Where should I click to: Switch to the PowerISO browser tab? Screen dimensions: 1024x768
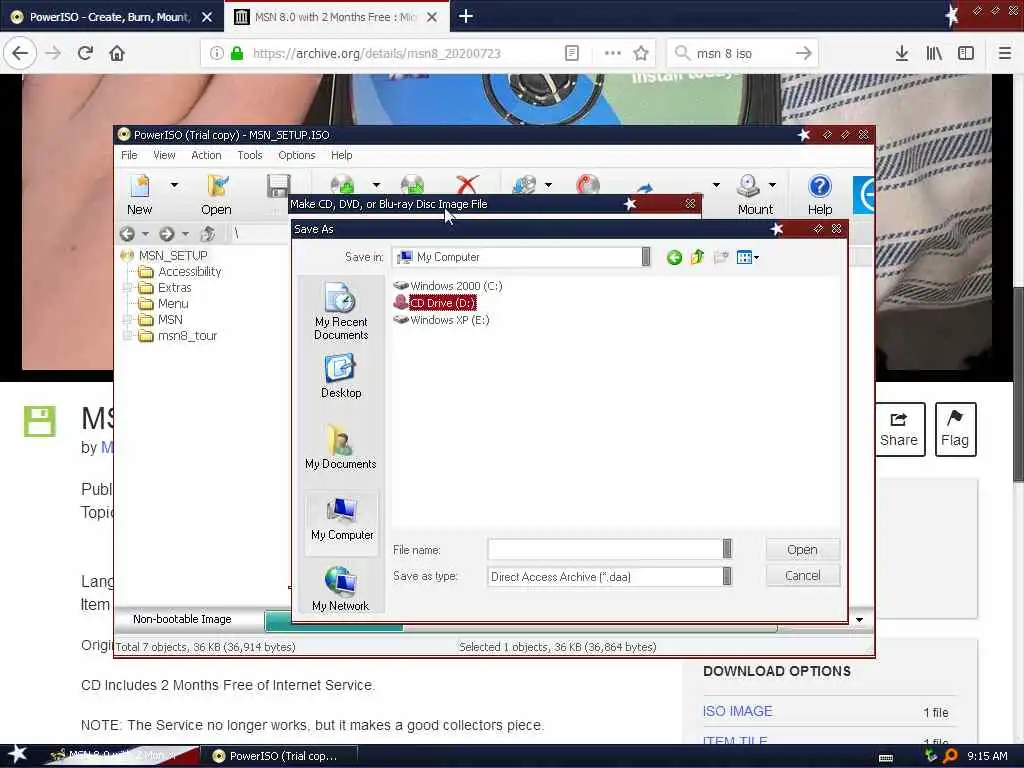[x=111, y=17]
